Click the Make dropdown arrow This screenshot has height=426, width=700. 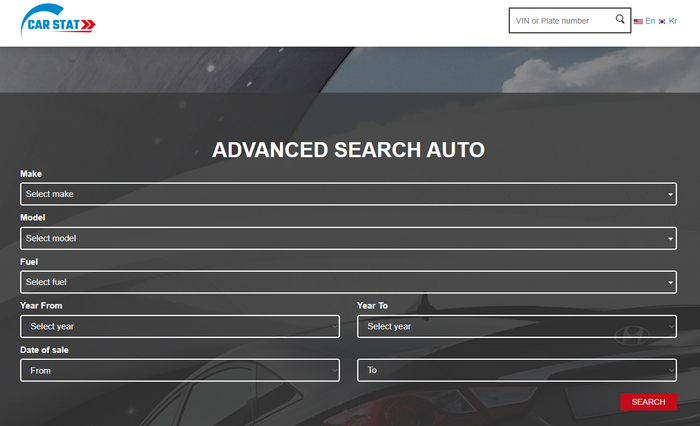click(x=670, y=195)
